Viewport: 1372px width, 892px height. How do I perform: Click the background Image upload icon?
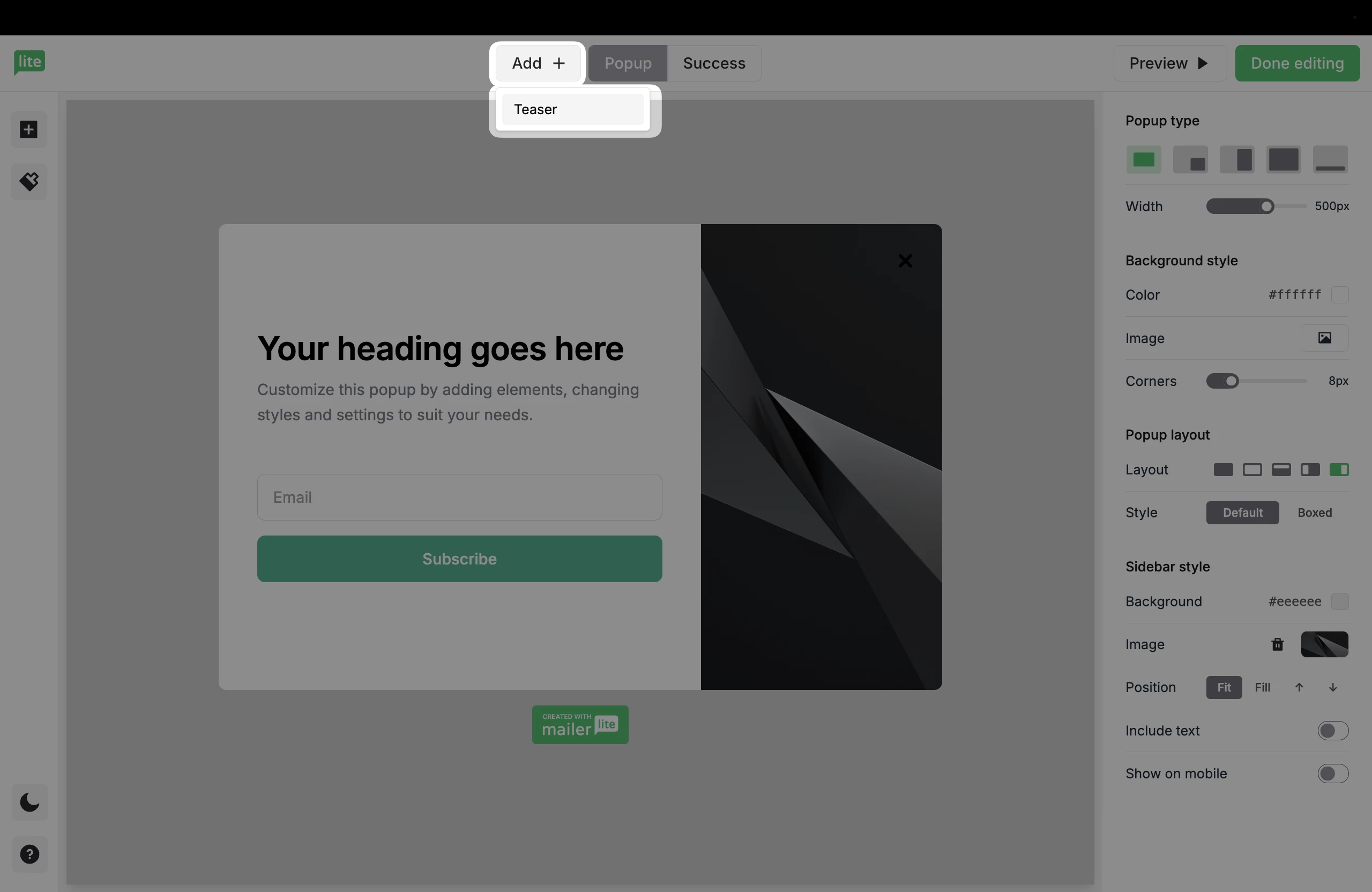(x=1324, y=338)
